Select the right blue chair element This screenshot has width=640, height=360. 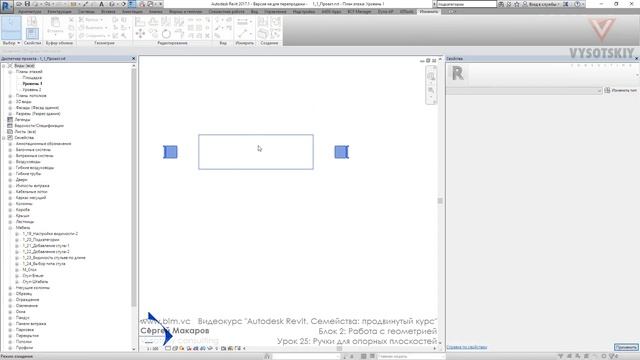(x=342, y=152)
